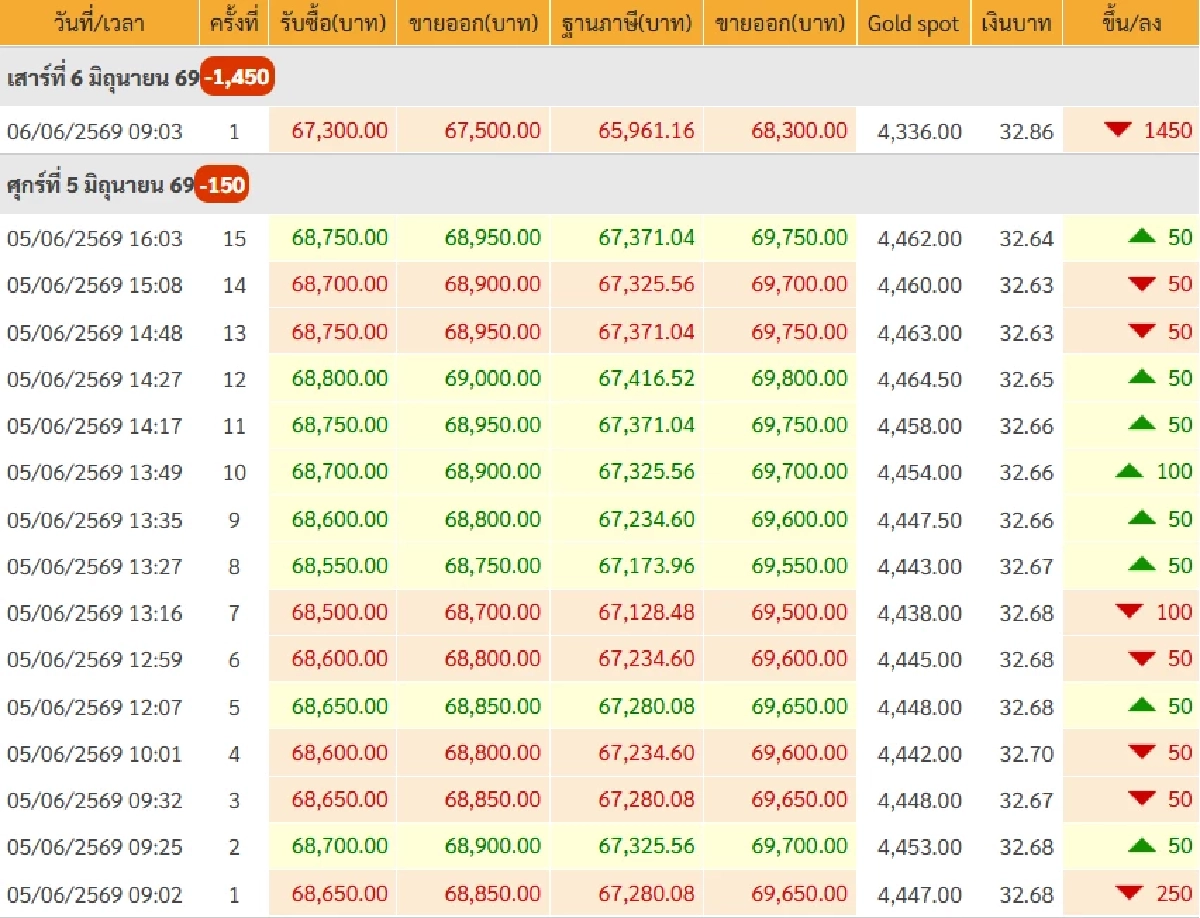Click the green up arrow in the 14:27 row

point(1142,377)
